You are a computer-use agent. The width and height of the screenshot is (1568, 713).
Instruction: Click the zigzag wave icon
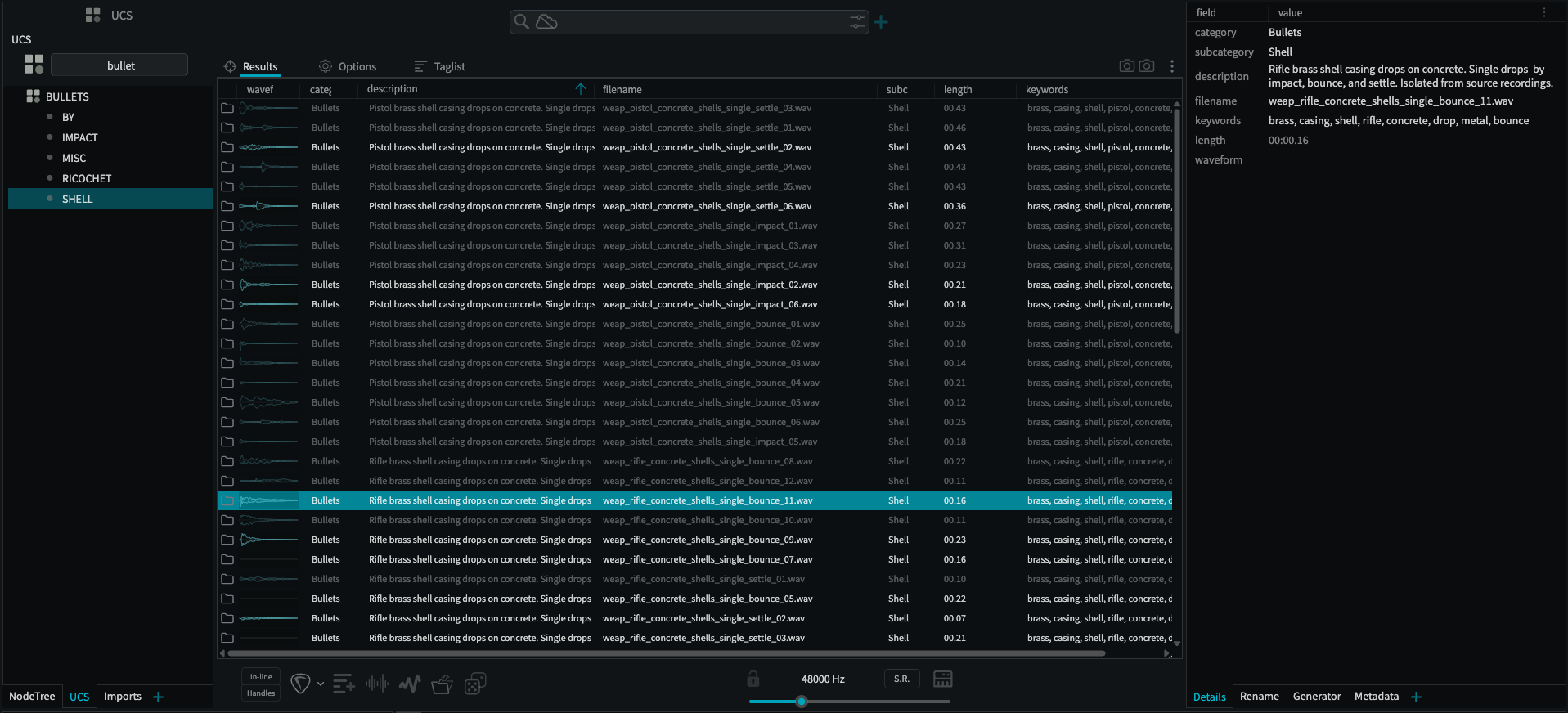pyautogui.click(x=410, y=684)
